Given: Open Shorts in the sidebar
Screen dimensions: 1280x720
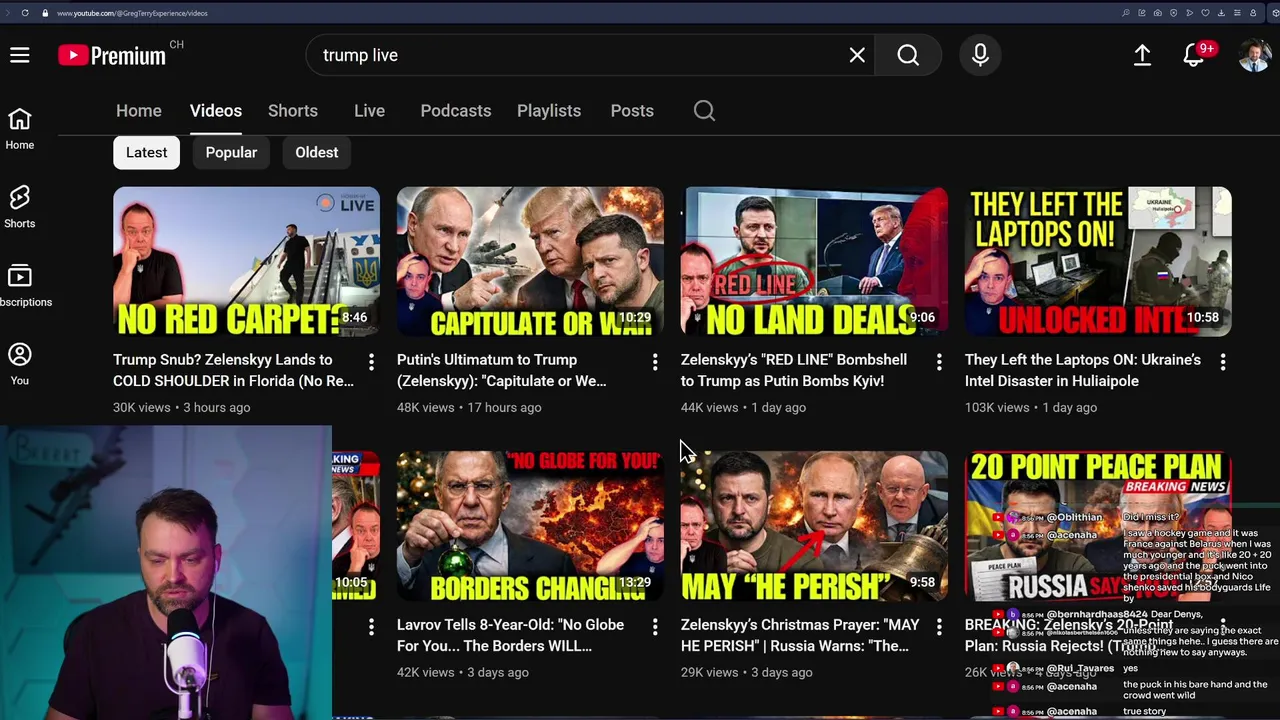Looking at the screenshot, I should (20, 207).
